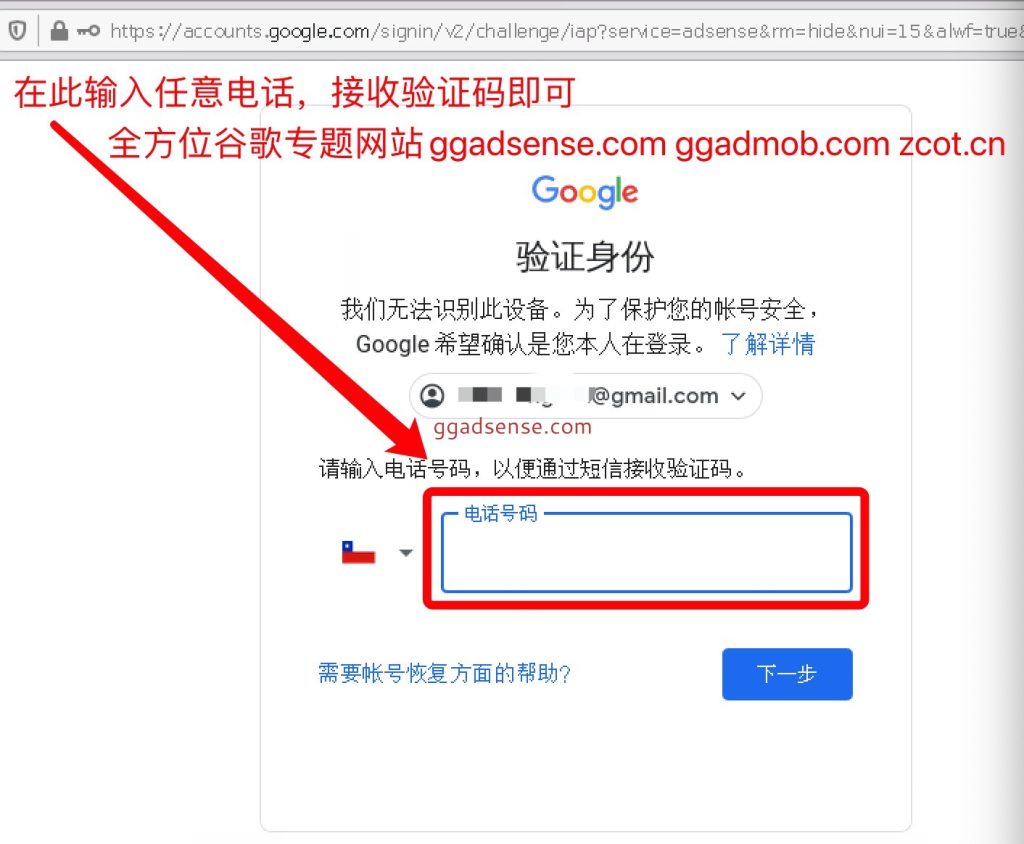Viewport: 1024px width, 844px height.
Task: Click the account avatar icon
Action: click(432, 396)
